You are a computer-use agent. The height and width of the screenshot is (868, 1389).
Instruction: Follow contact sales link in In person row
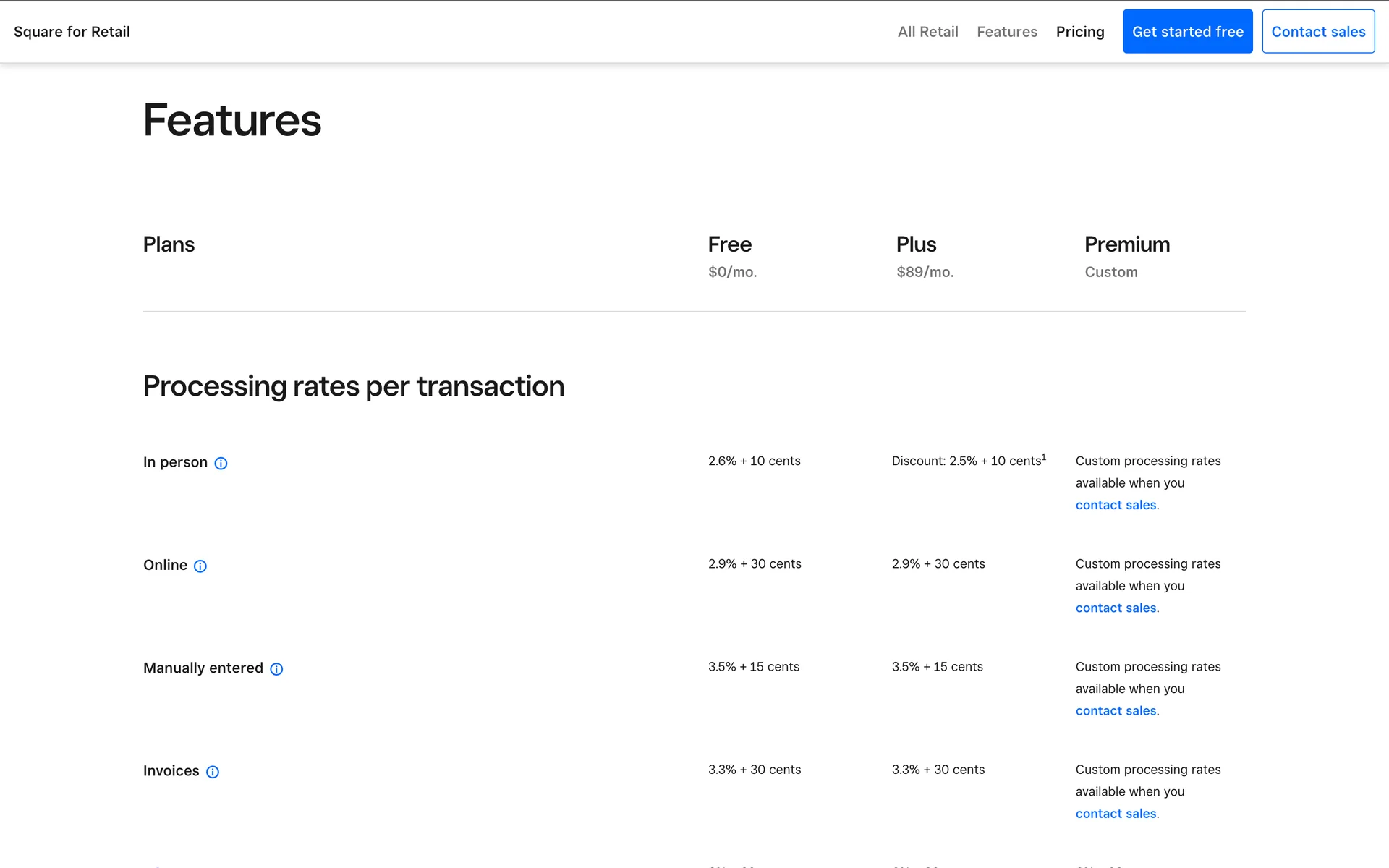point(1116,505)
